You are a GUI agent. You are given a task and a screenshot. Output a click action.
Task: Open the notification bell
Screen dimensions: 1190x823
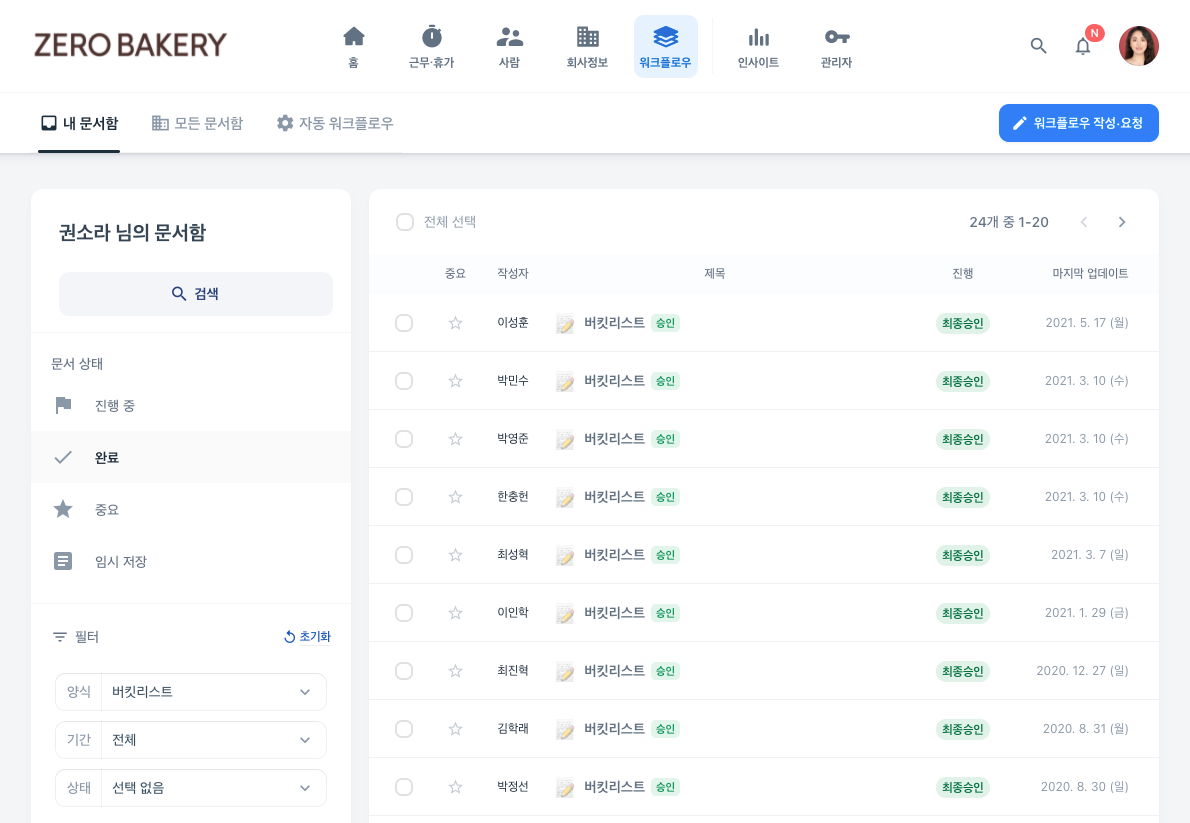pos(1083,46)
